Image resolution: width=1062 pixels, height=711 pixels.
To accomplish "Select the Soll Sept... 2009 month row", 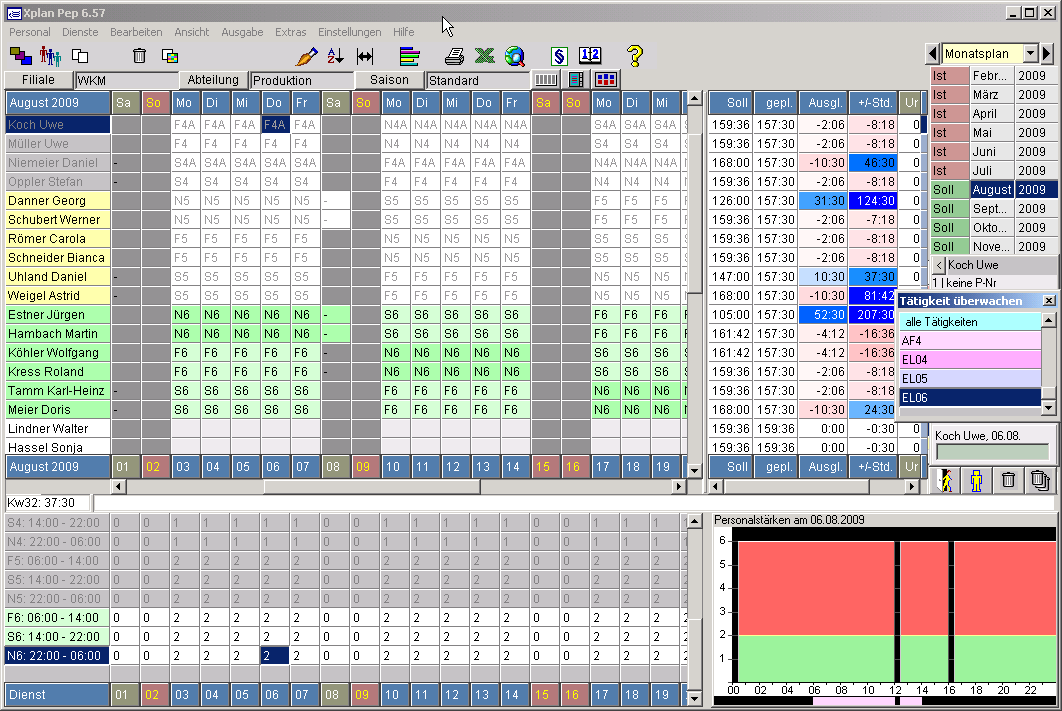I will (994, 209).
